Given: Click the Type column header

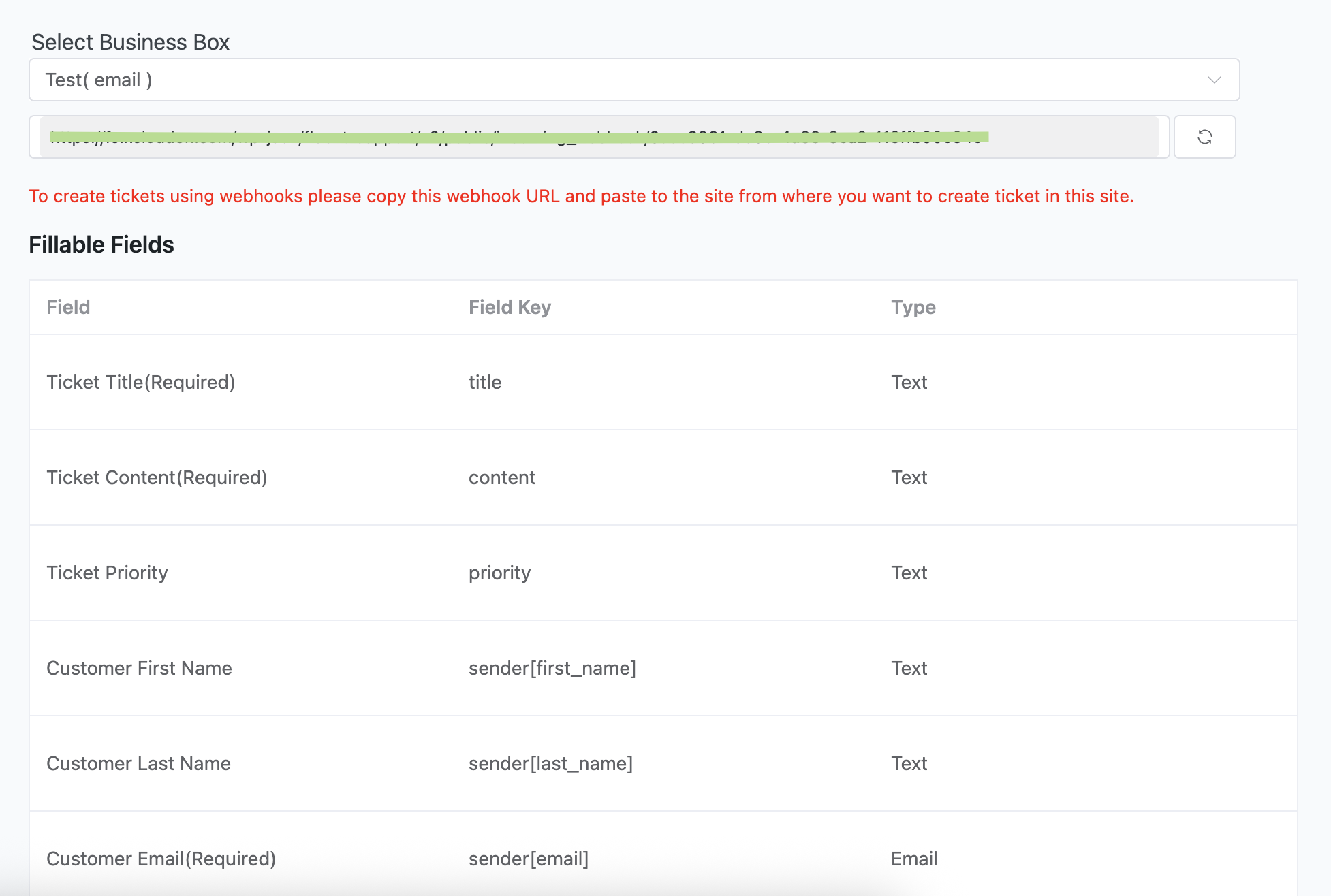Looking at the screenshot, I should coord(913,307).
